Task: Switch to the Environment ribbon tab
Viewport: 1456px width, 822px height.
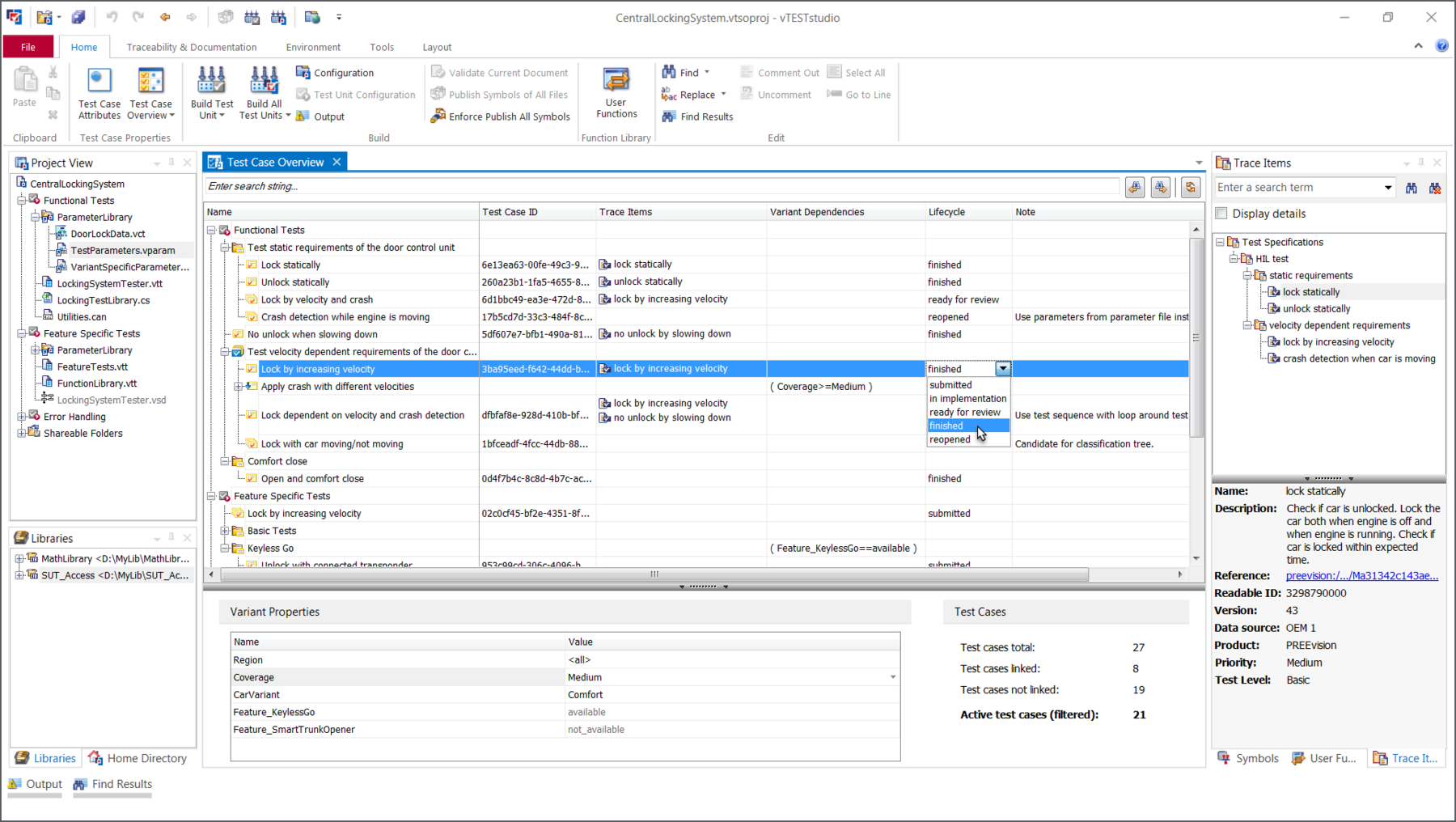Action: [313, 47]
